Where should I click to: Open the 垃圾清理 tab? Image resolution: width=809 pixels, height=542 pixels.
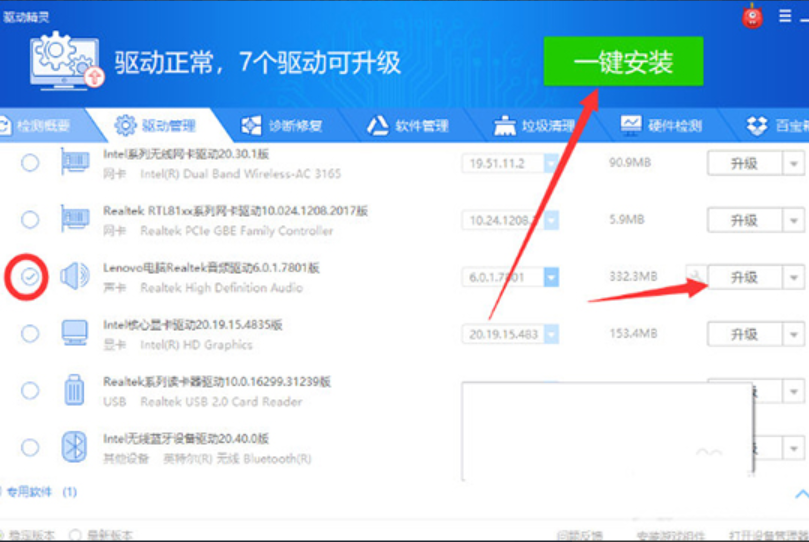point(535,126)
